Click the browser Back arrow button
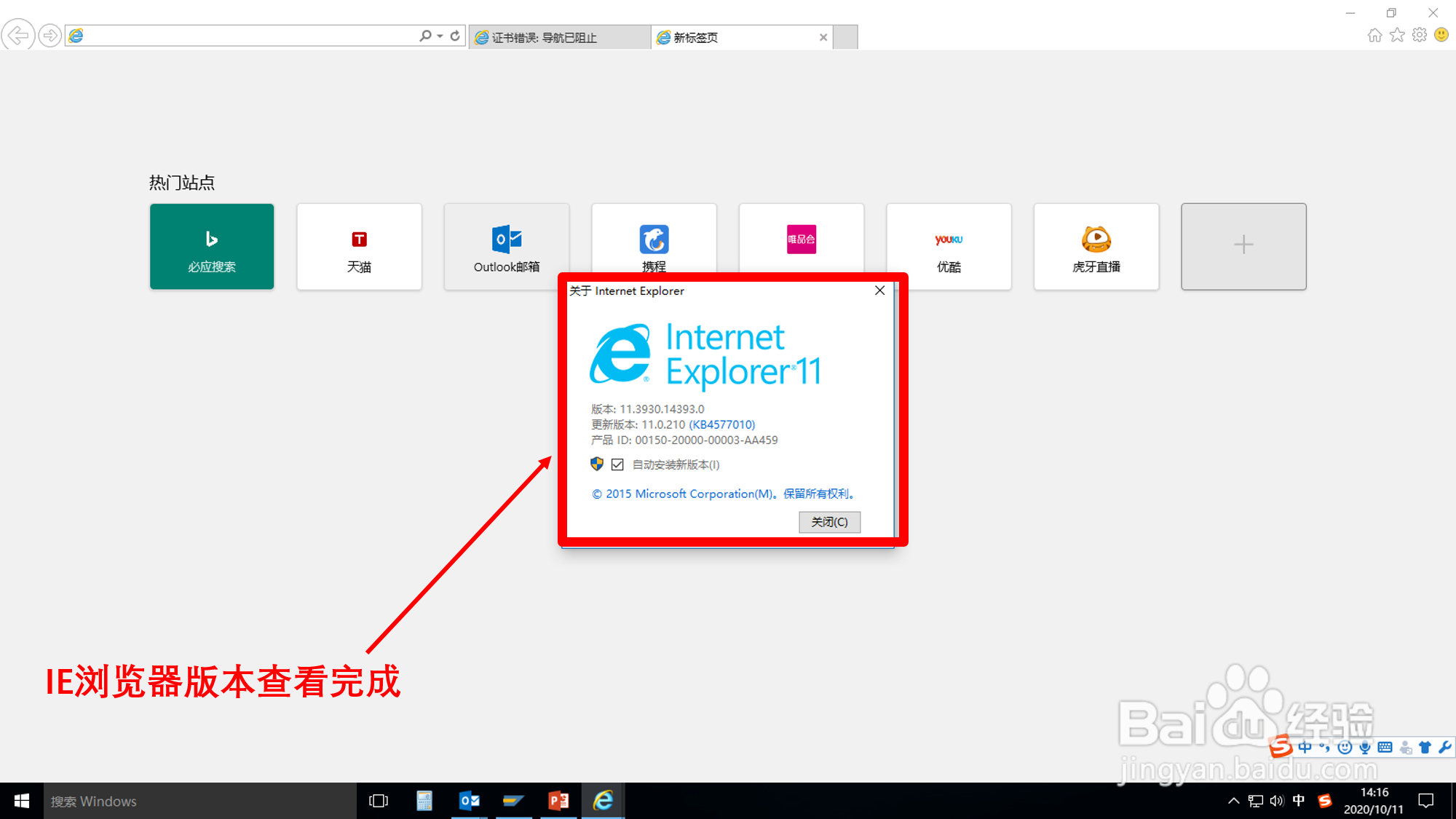Image resolution: width=1456 pixels, height=819 pixels. point(17,35)
